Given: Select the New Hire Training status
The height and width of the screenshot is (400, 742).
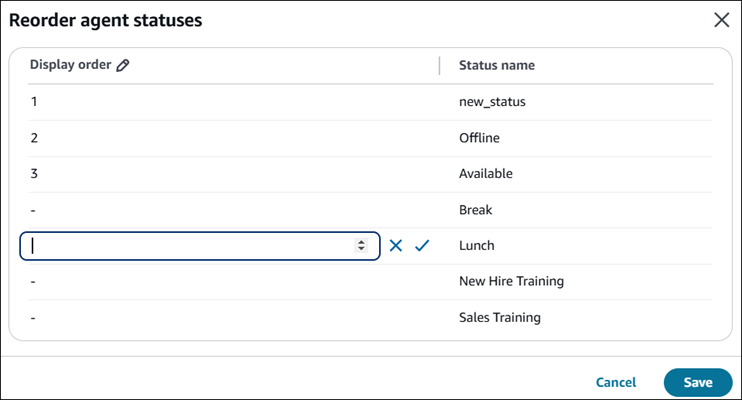Looking at the screenshot, I should [x=511, y=281].
